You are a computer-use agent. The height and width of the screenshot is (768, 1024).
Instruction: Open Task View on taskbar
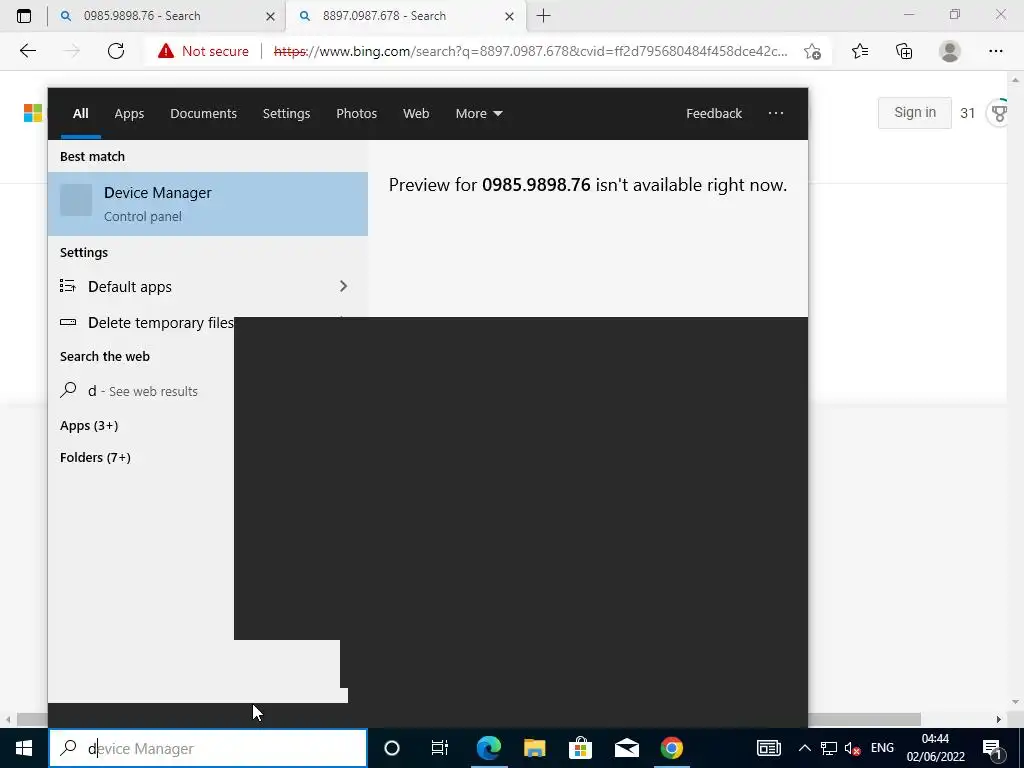[440, 748]
